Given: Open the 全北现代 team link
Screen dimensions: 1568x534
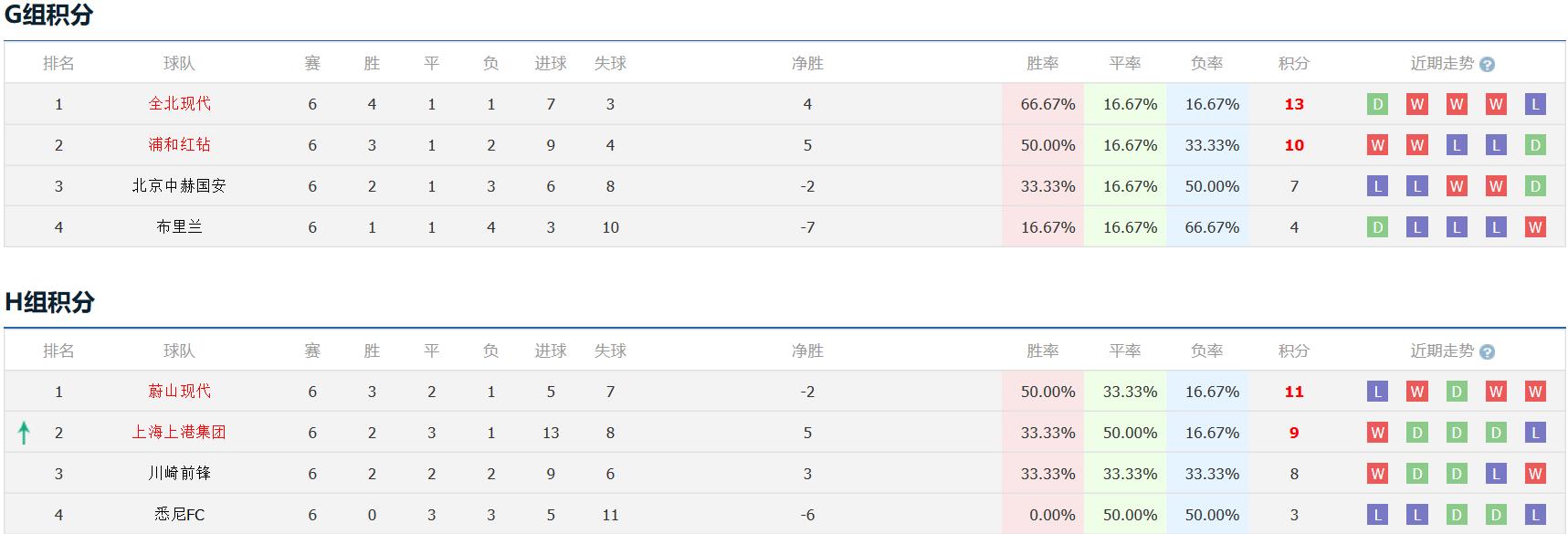Looking at the screenshot, I should click(179, 104).
